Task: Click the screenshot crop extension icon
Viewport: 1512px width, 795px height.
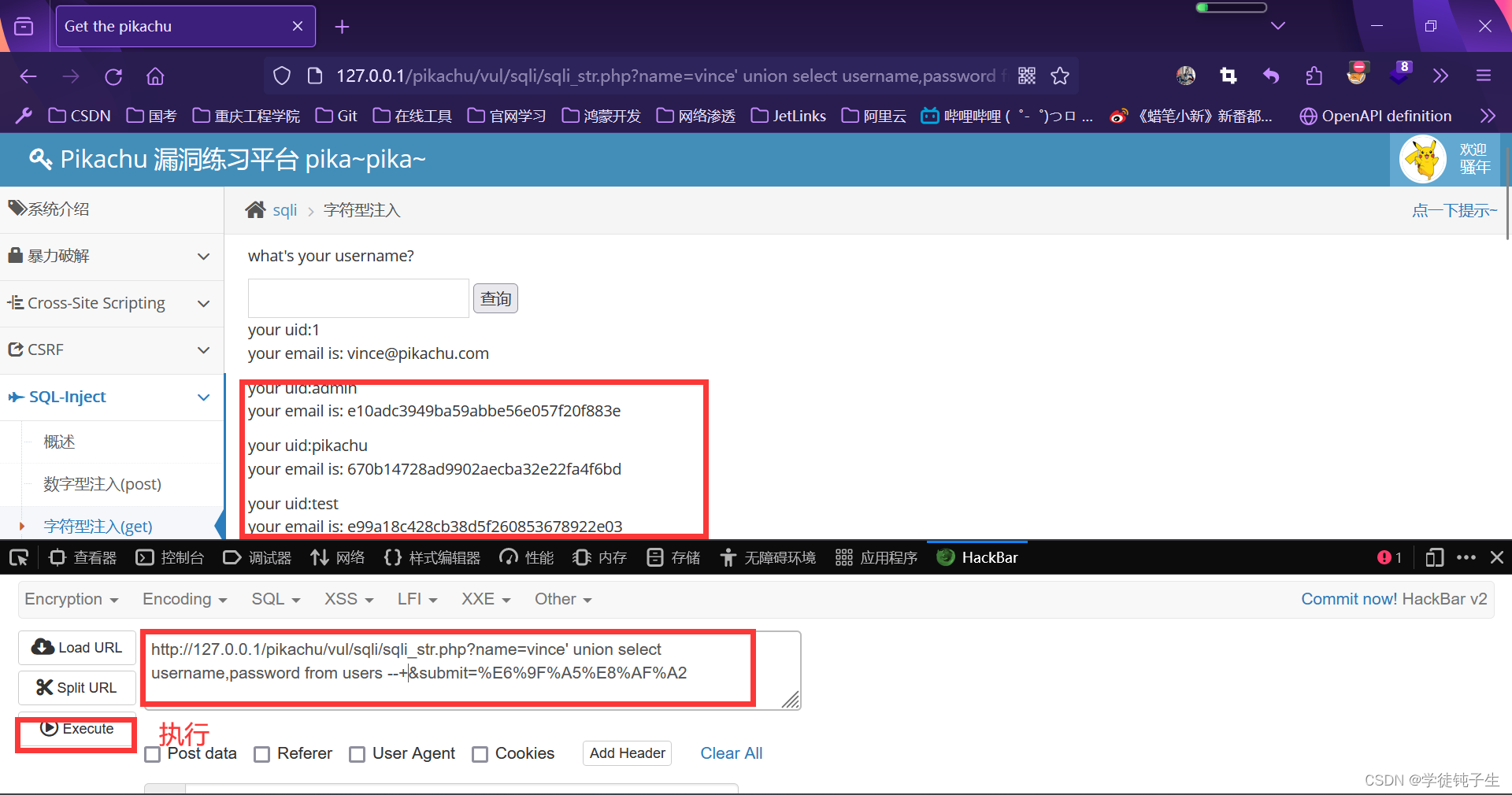Action: point(1228,76)
